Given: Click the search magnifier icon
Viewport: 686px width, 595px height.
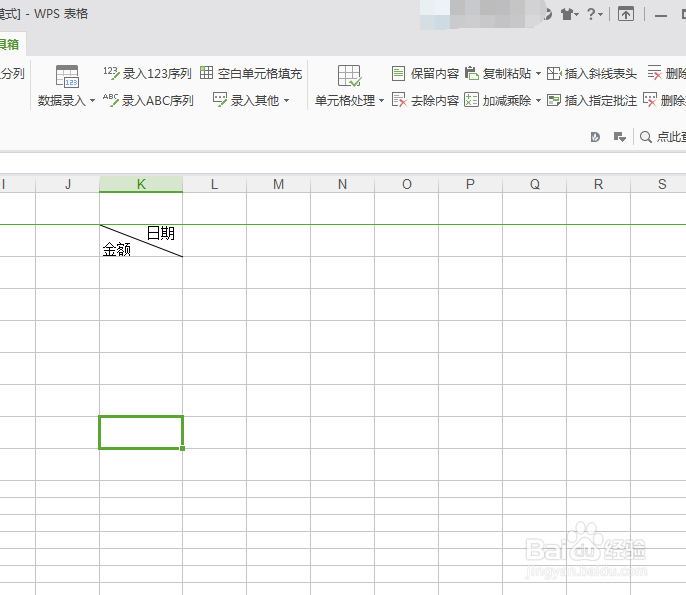Looking at the screenshot, I should (645, 137).
